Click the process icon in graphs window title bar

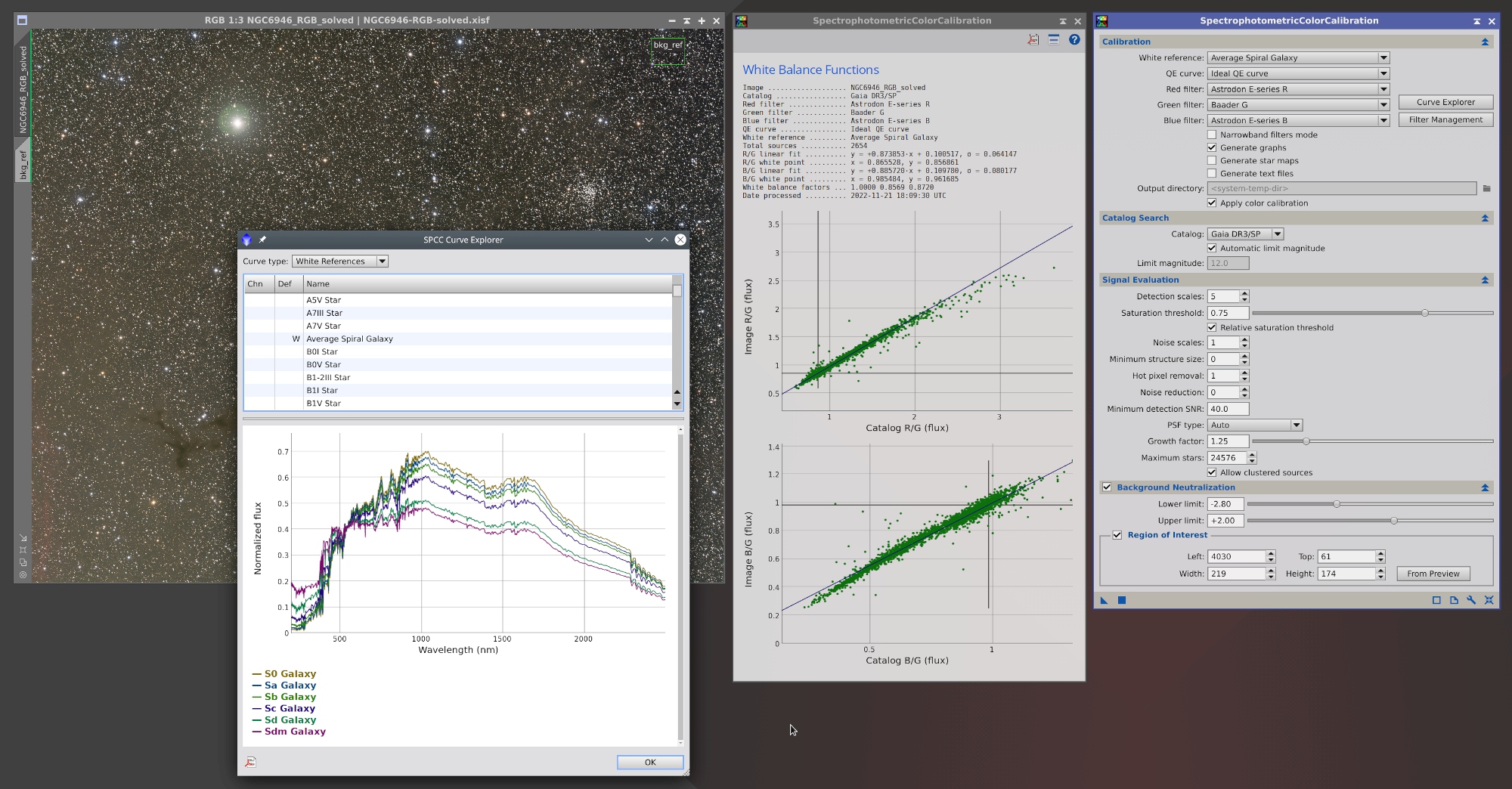741,21
